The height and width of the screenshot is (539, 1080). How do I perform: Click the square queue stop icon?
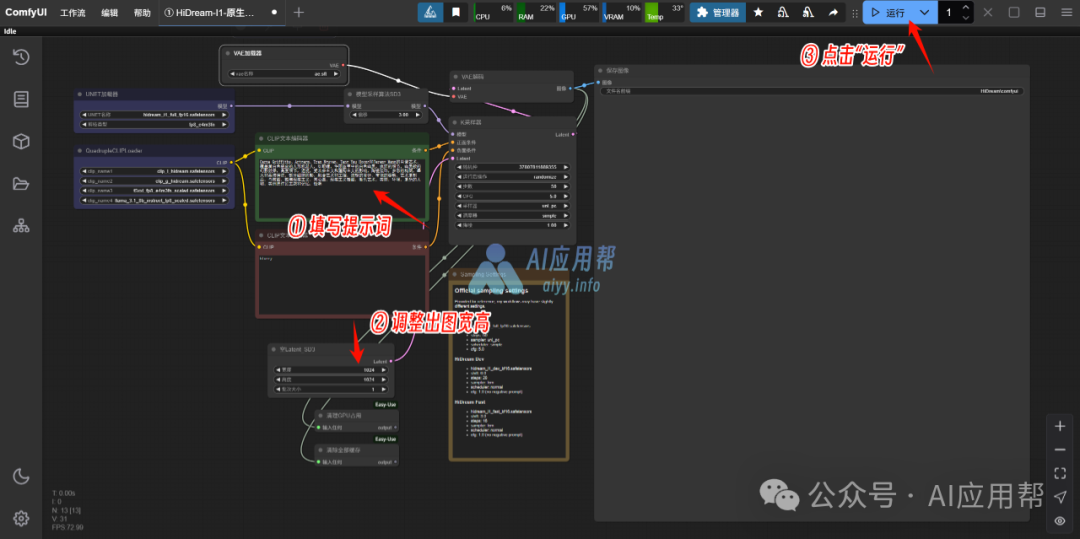tap(1014, 12)
